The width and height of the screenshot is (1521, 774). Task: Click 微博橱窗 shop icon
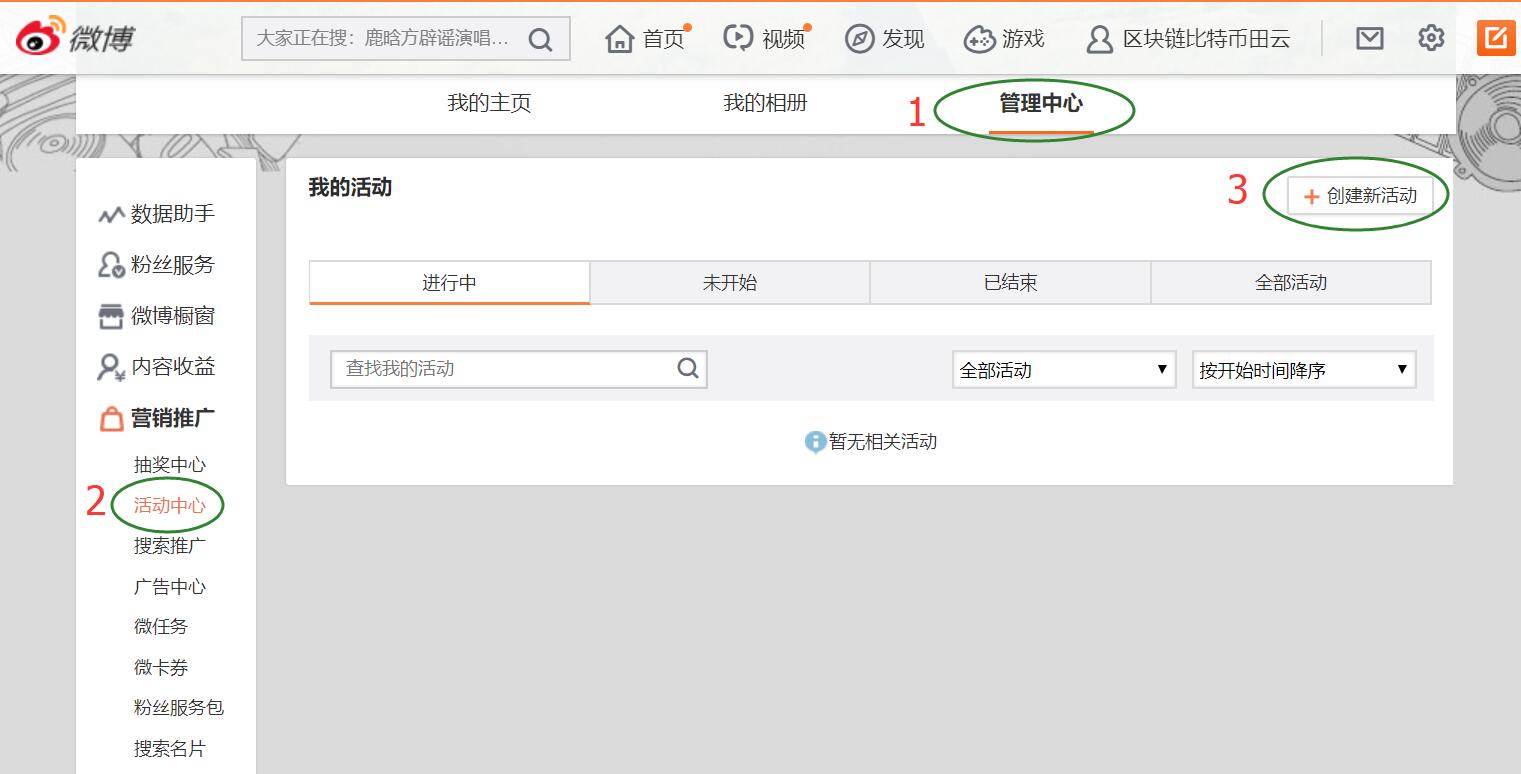click(x=111, y=317)
